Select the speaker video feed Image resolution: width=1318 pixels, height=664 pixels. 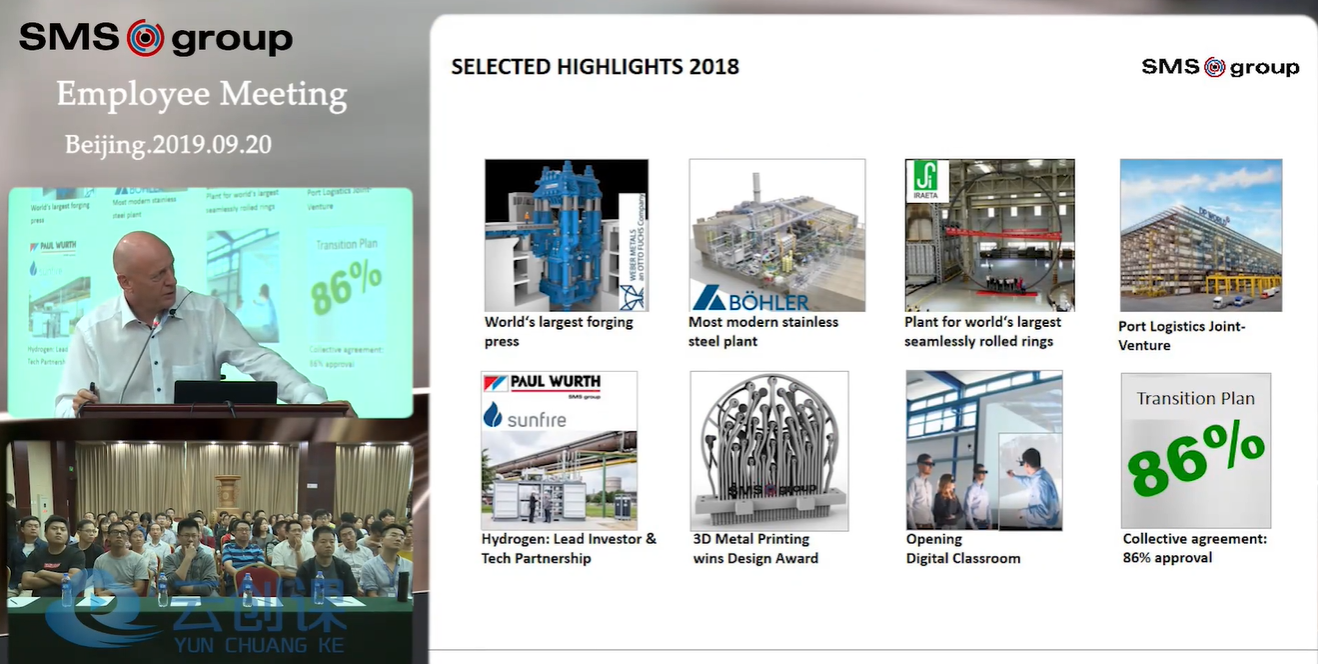[210, 302]
